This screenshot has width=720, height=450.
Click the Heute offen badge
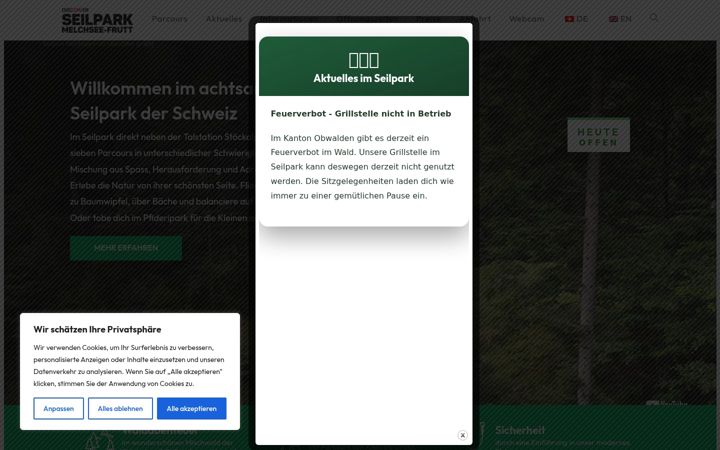598,135
